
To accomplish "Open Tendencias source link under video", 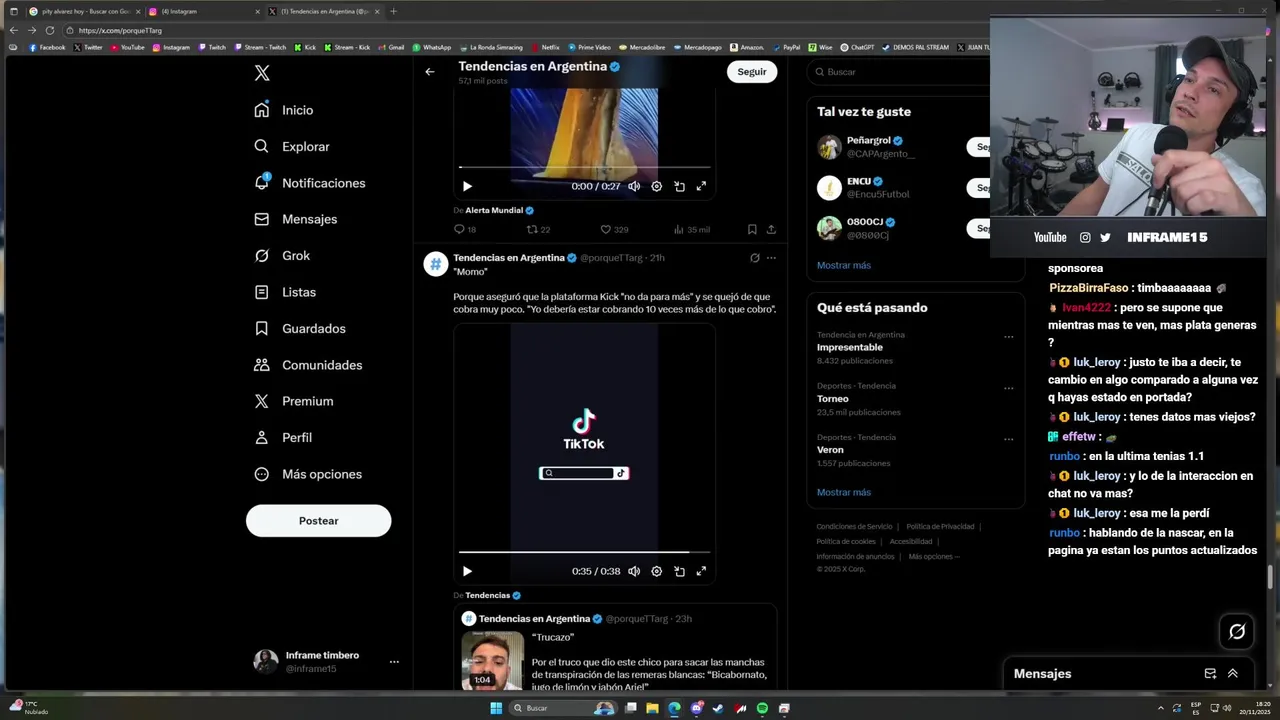I will (x=493, y=595).
